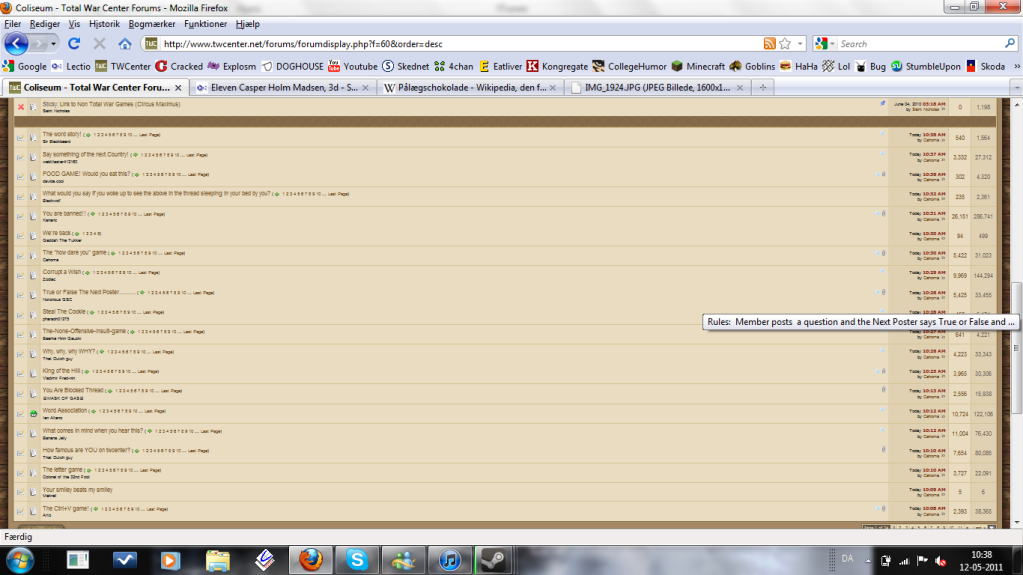Click the URL address bar field
1023x575 pixels.
(450, 44)
